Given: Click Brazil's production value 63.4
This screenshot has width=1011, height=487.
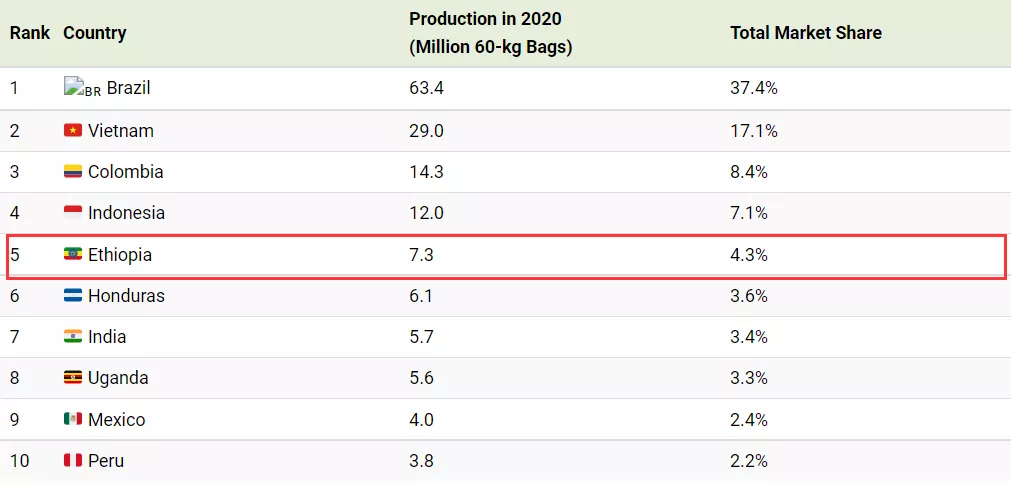Looking at the screenshot, I should (426, 87).
